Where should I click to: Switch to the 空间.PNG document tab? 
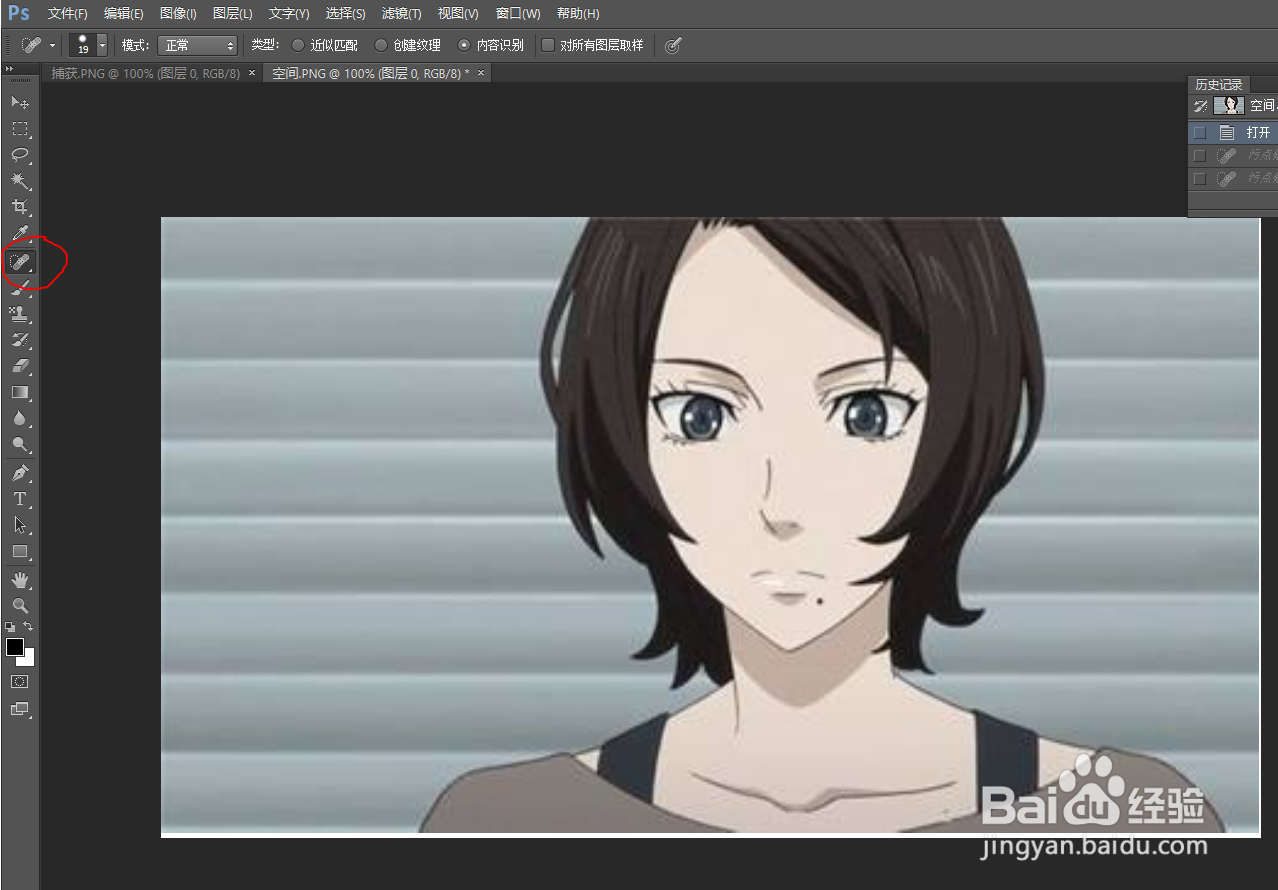click(x=371, y=73)
